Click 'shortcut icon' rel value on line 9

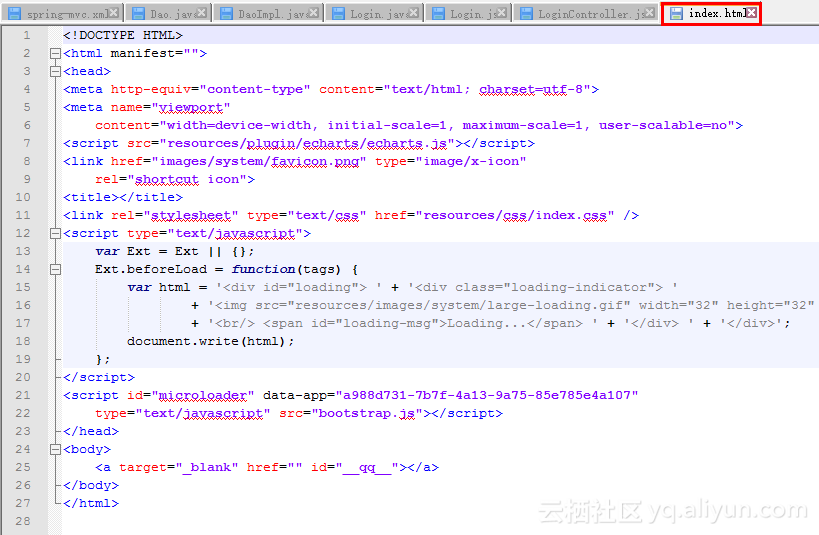pos(187,179)
